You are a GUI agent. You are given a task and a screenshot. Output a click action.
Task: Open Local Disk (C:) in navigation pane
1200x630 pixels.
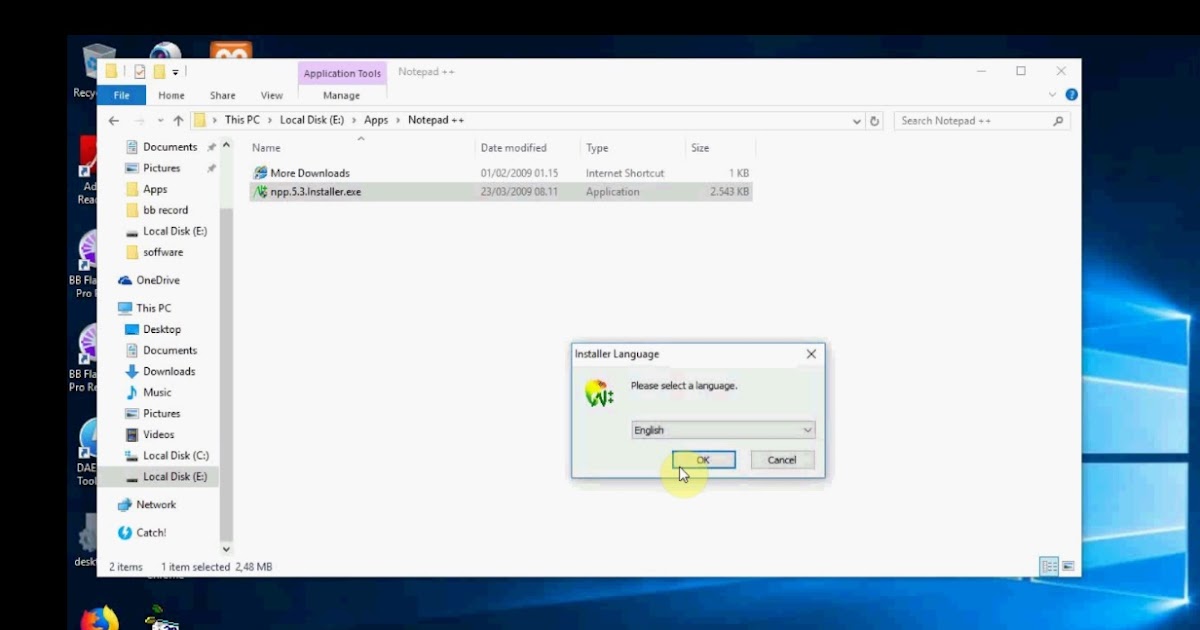[x=175, y=455]
